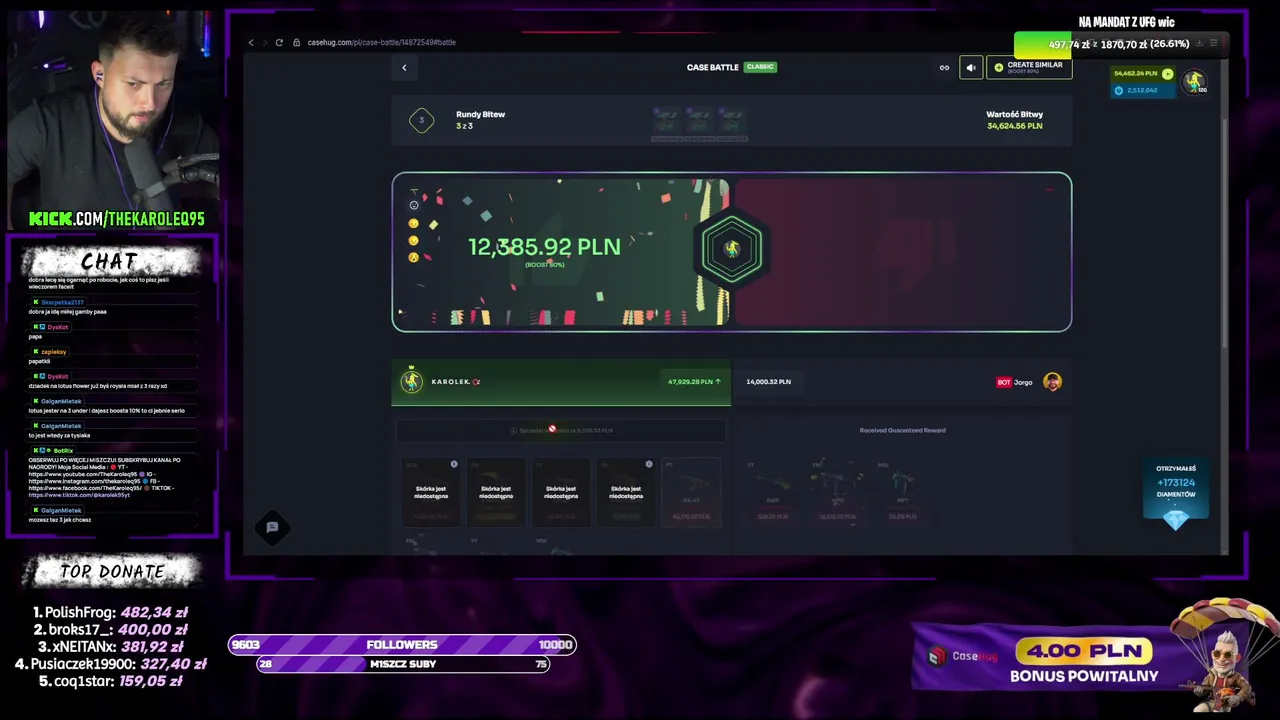Click KAROLEK player avatar

[x=412, y=381]
